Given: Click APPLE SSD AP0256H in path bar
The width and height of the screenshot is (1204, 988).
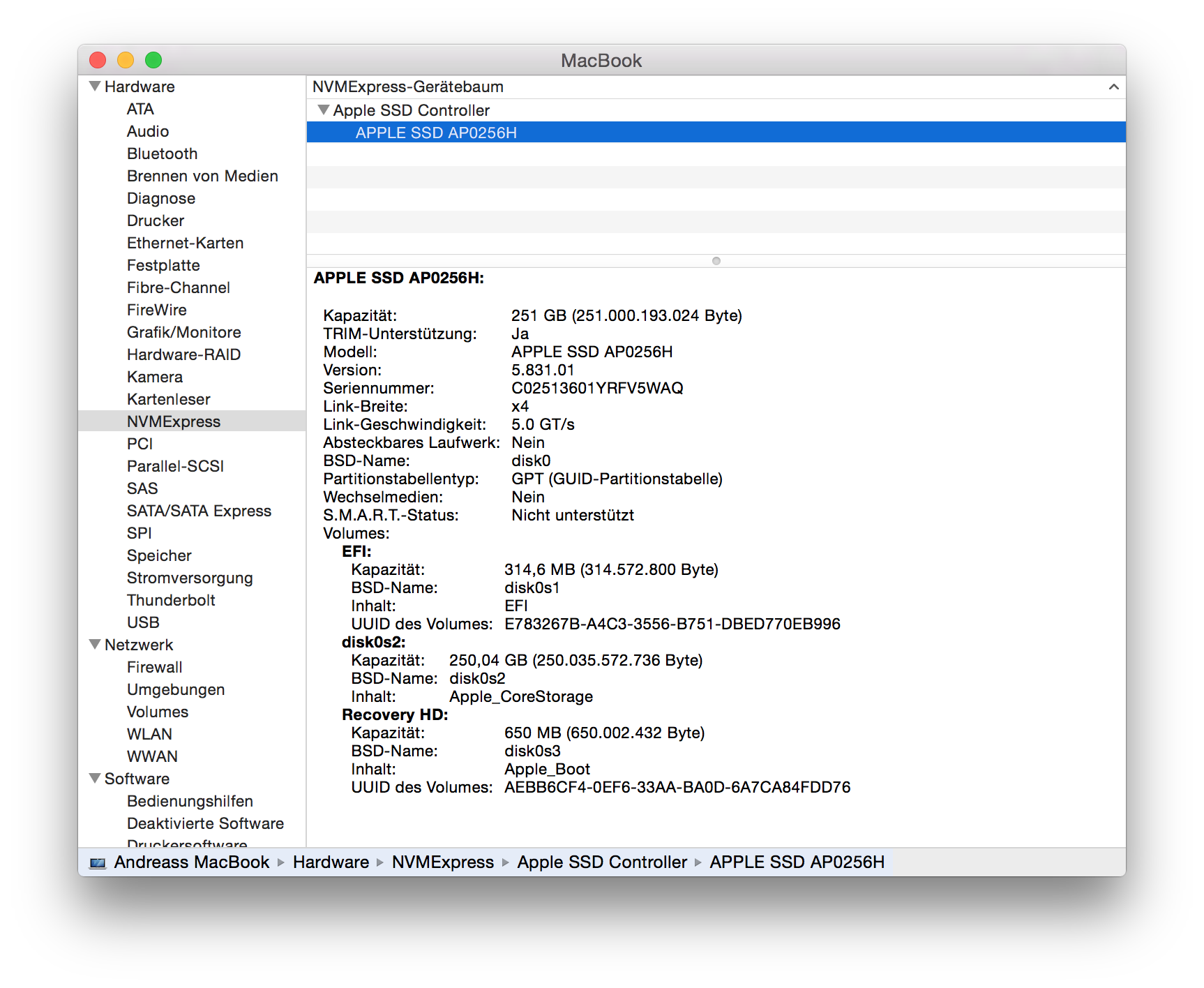Looking at the screenshot, I should click(x=797, y=862).
